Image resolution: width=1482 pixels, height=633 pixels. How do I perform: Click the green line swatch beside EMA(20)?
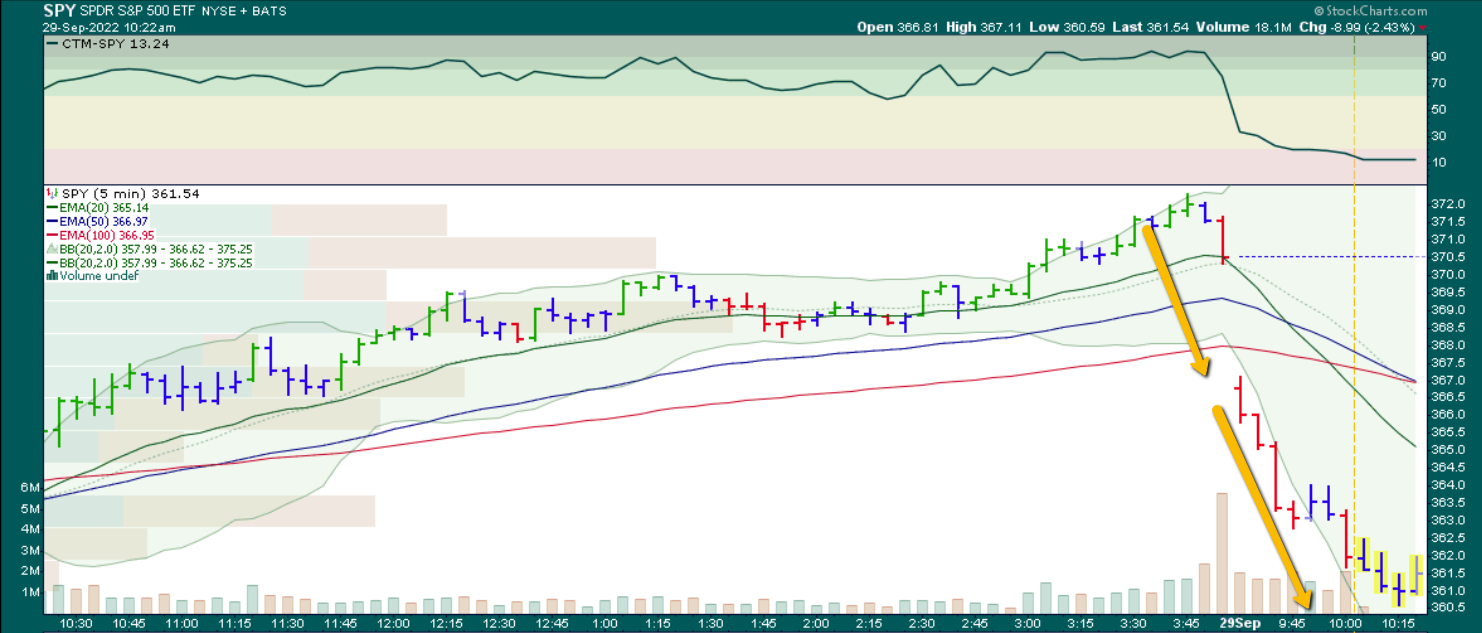pyautogui.click(x=53, y=206)
